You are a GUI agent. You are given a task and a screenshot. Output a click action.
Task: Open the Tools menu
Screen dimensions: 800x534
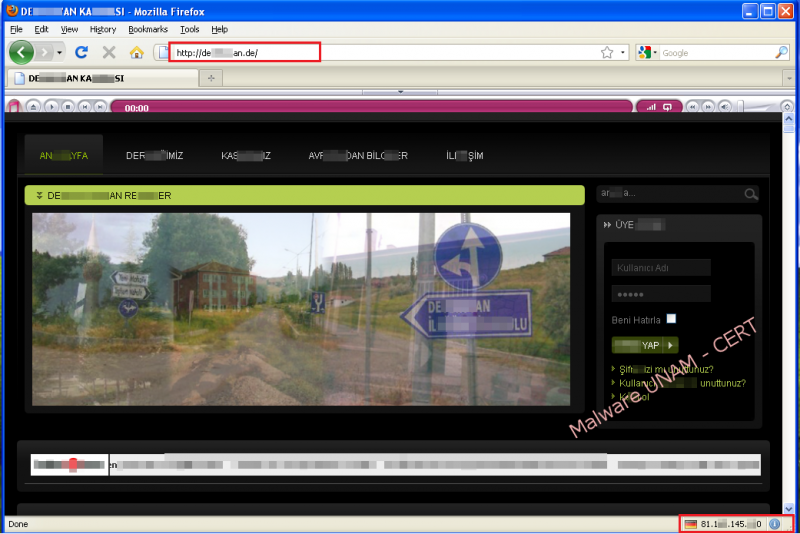[189, 30]
